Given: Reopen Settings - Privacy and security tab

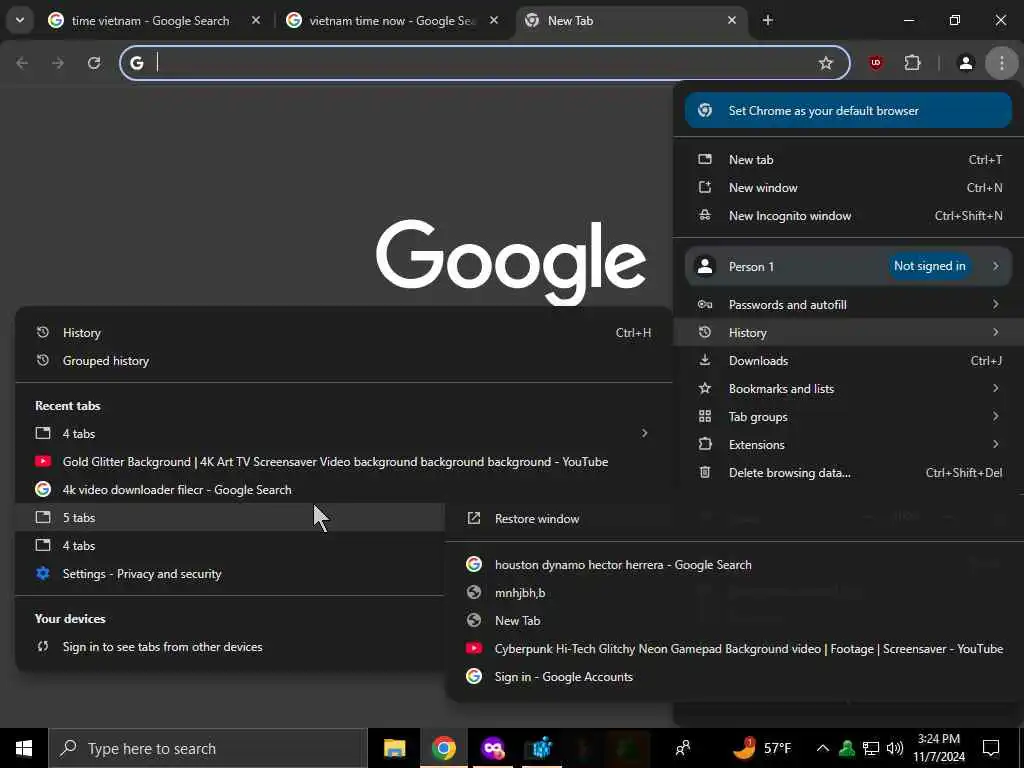Looking at the screenshot, I should [230, 574].
